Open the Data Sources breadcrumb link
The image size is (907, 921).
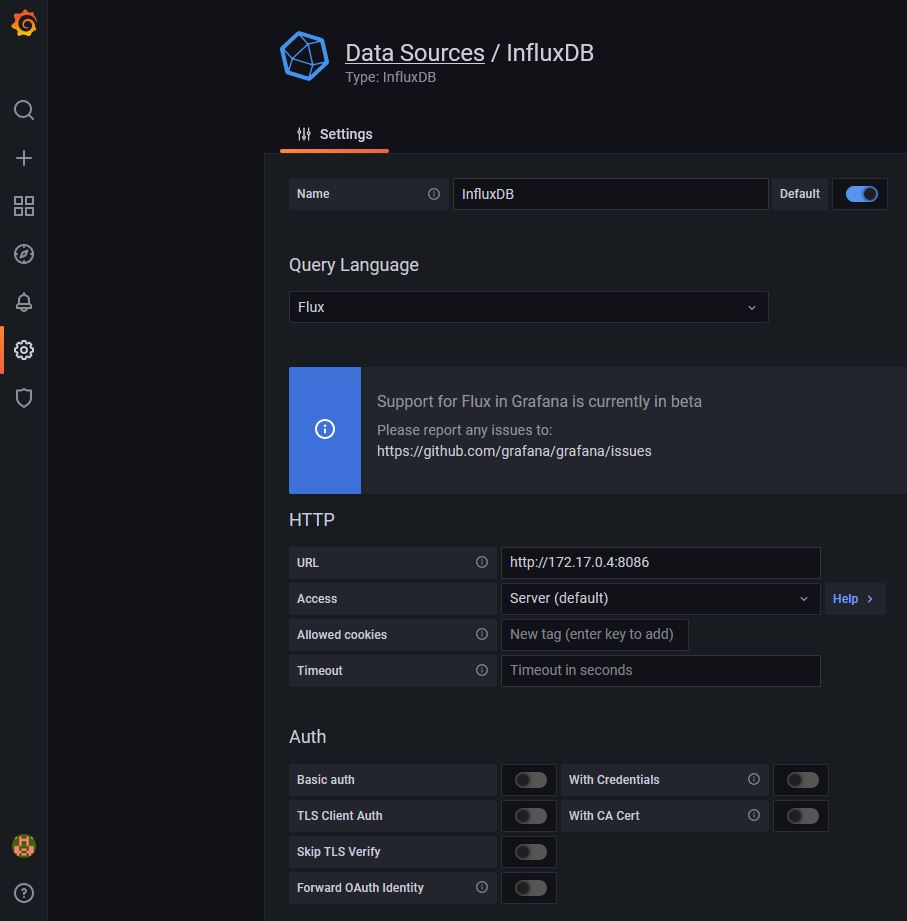414,52
